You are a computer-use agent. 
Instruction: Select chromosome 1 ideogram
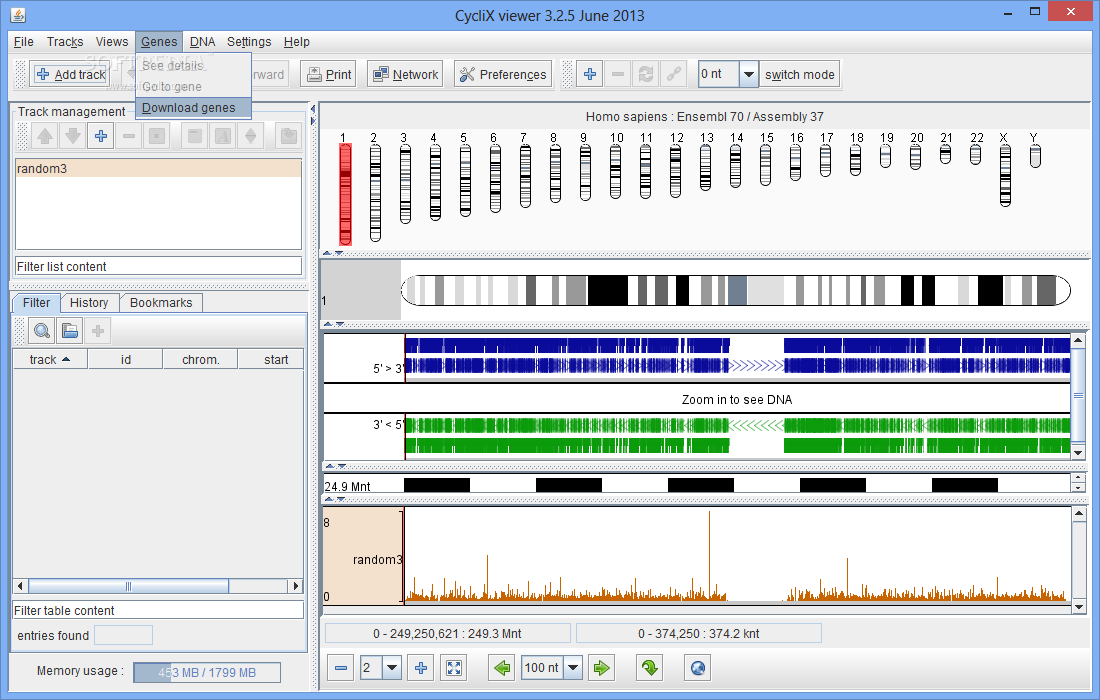pyautogui.click(x=345, y=194)
